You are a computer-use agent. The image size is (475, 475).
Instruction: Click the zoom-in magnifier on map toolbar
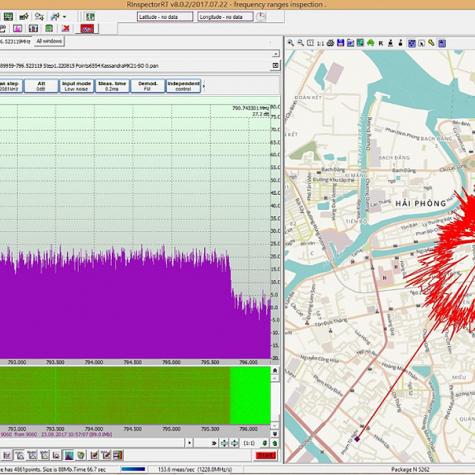coord(291,43)
